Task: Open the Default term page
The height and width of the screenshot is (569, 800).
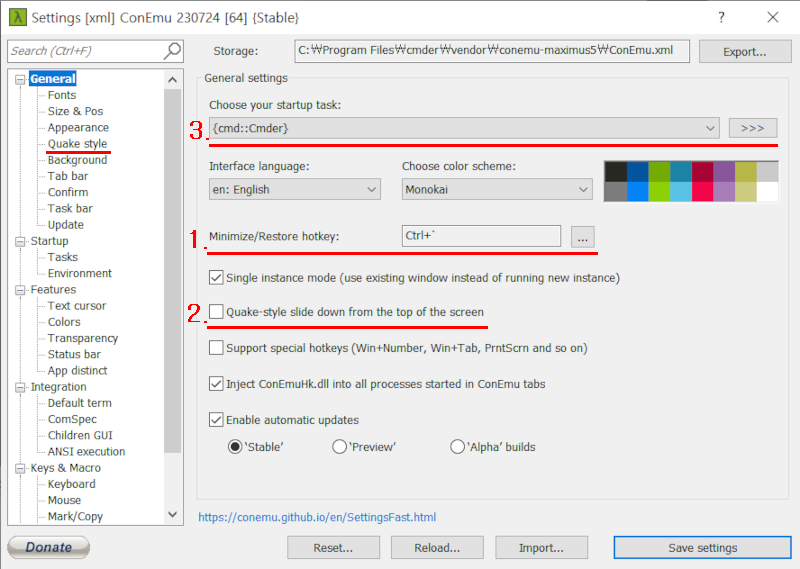Action: pos(80,403)
